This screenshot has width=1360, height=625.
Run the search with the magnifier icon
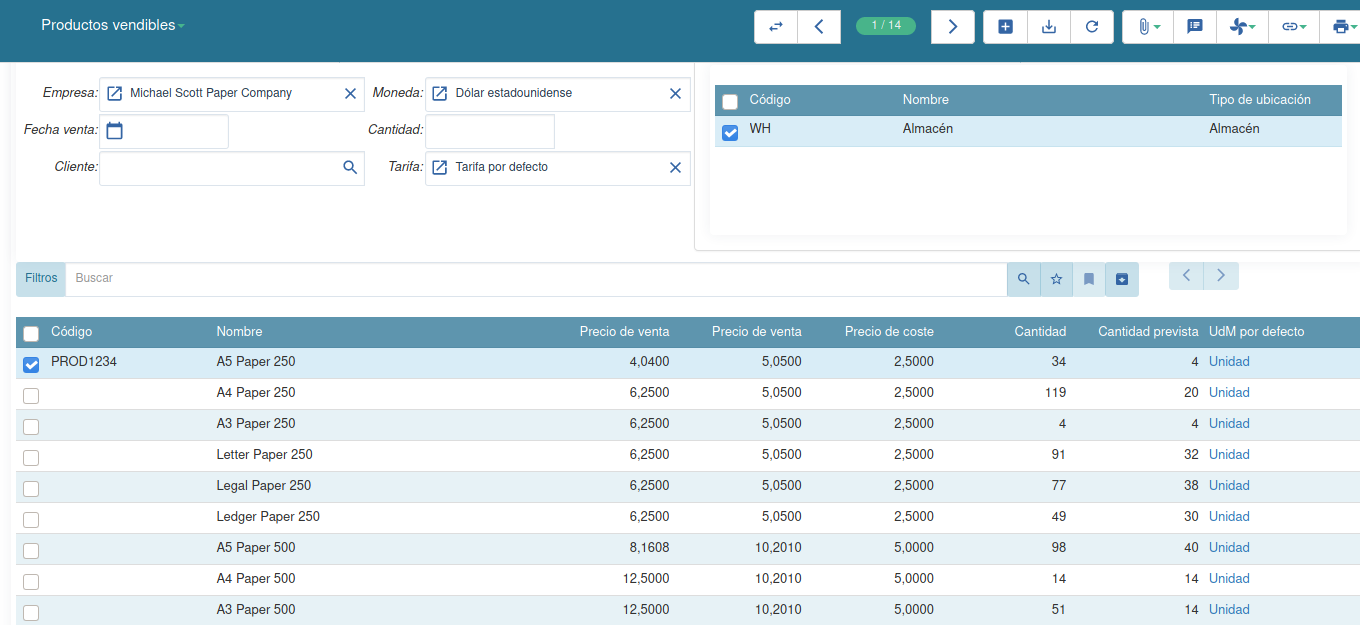(x=1023, y=279)
